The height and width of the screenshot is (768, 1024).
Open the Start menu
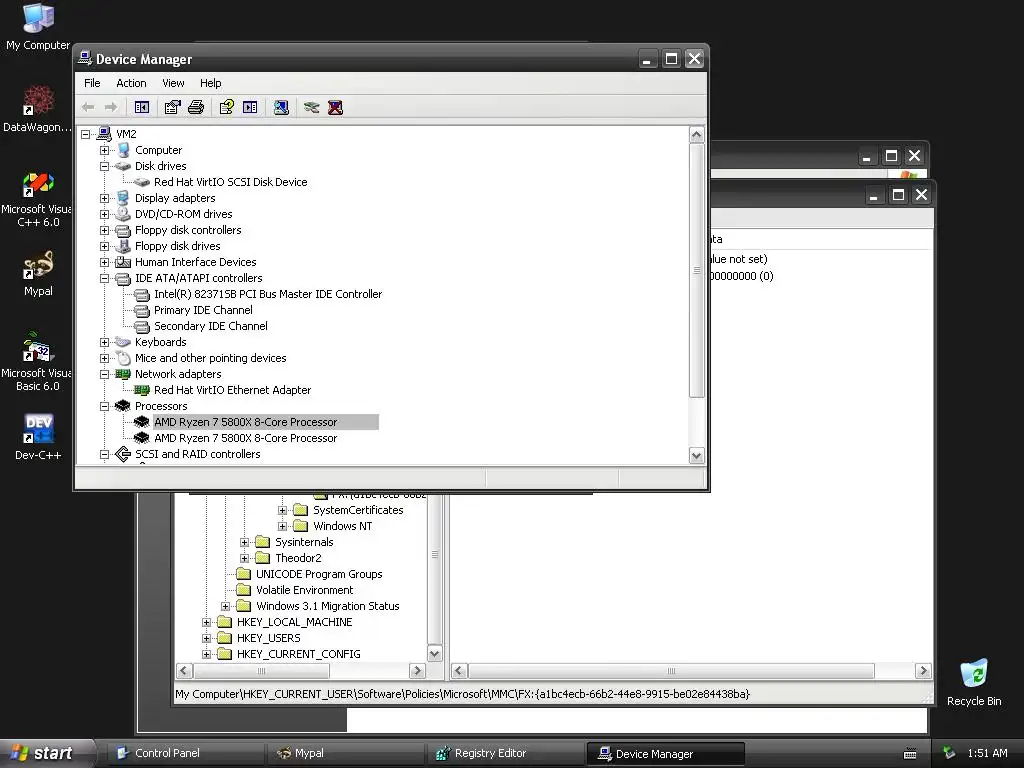click(47, 753)
